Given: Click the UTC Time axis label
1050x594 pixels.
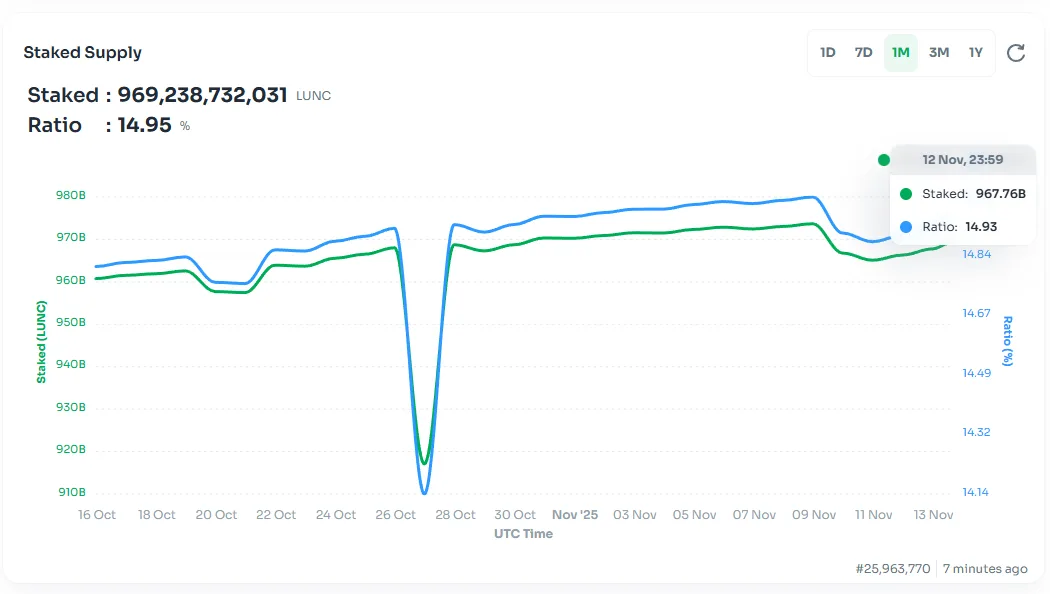Looking at the screenshot, I should (523, 534).
